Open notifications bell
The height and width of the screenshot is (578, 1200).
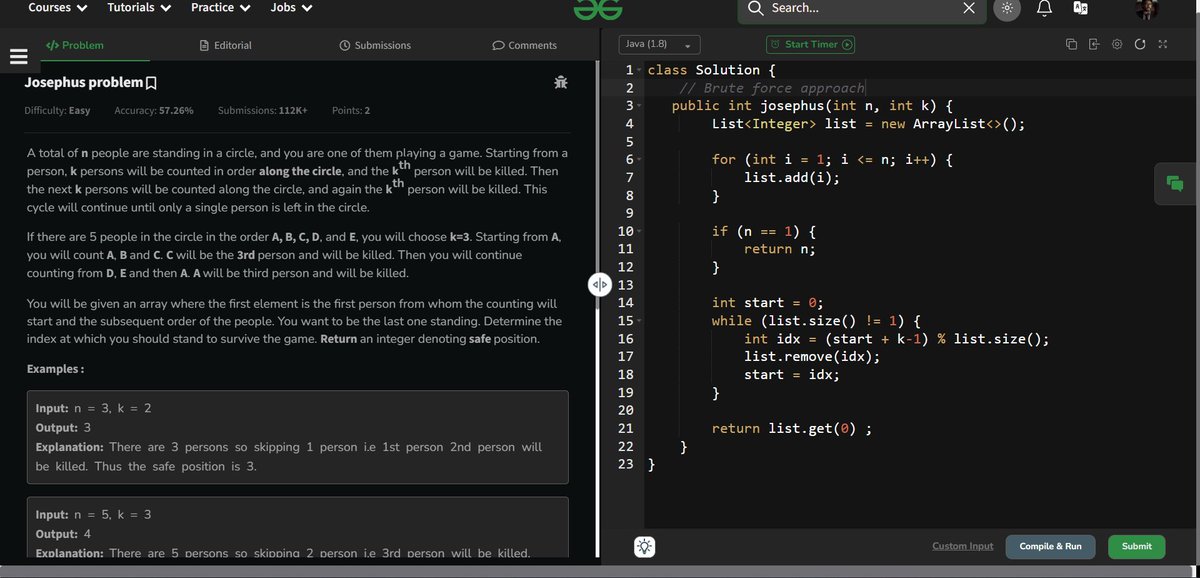(x=1045, y=9)
